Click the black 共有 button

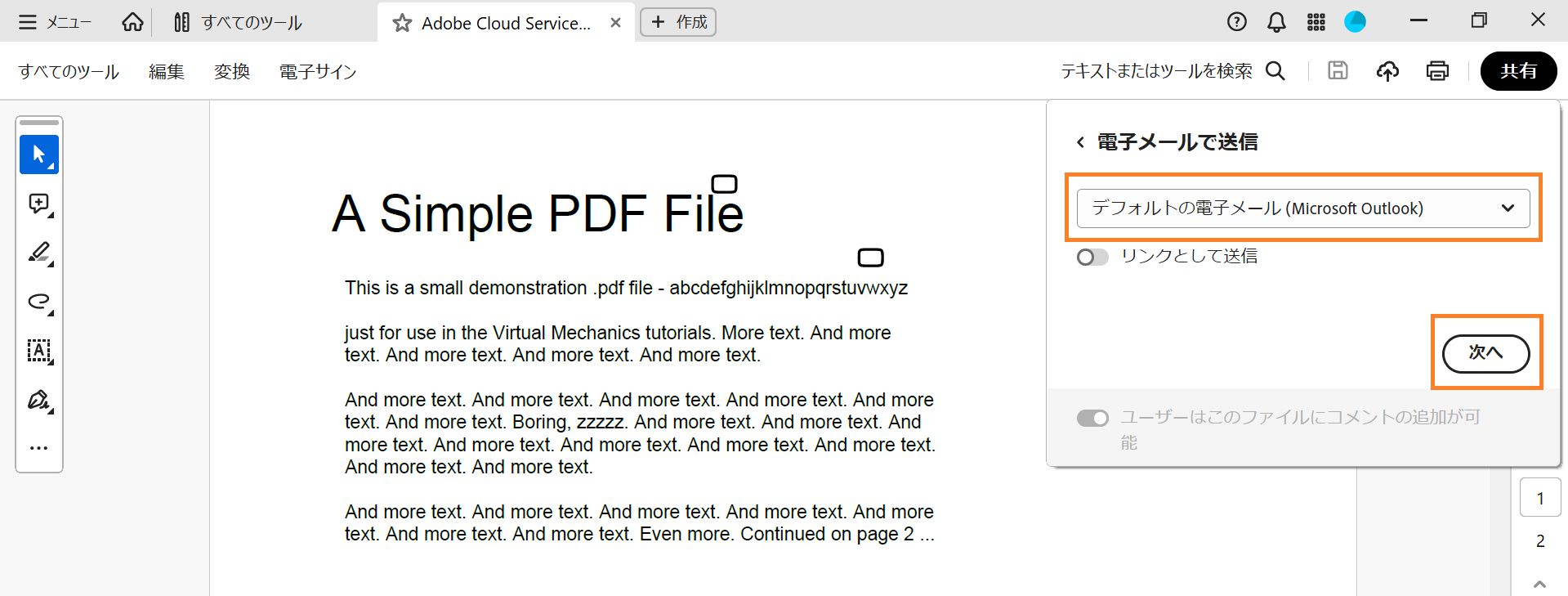point(1518,71)
